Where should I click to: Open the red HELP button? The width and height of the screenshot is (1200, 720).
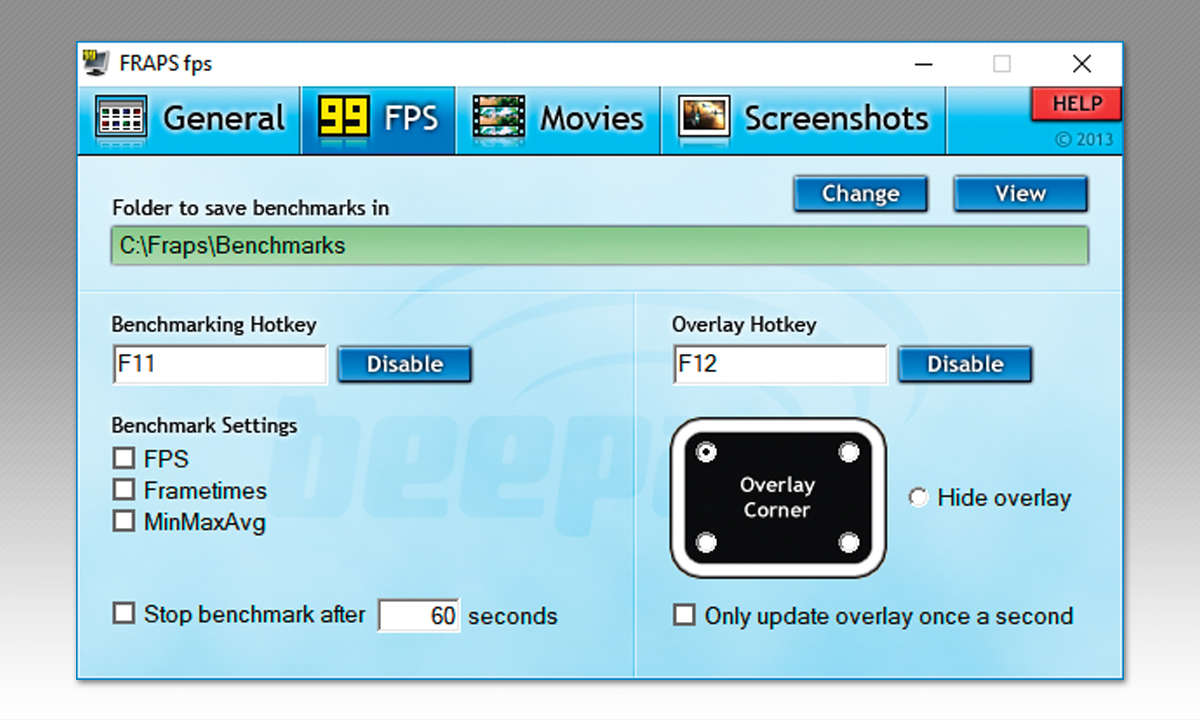1076,104
